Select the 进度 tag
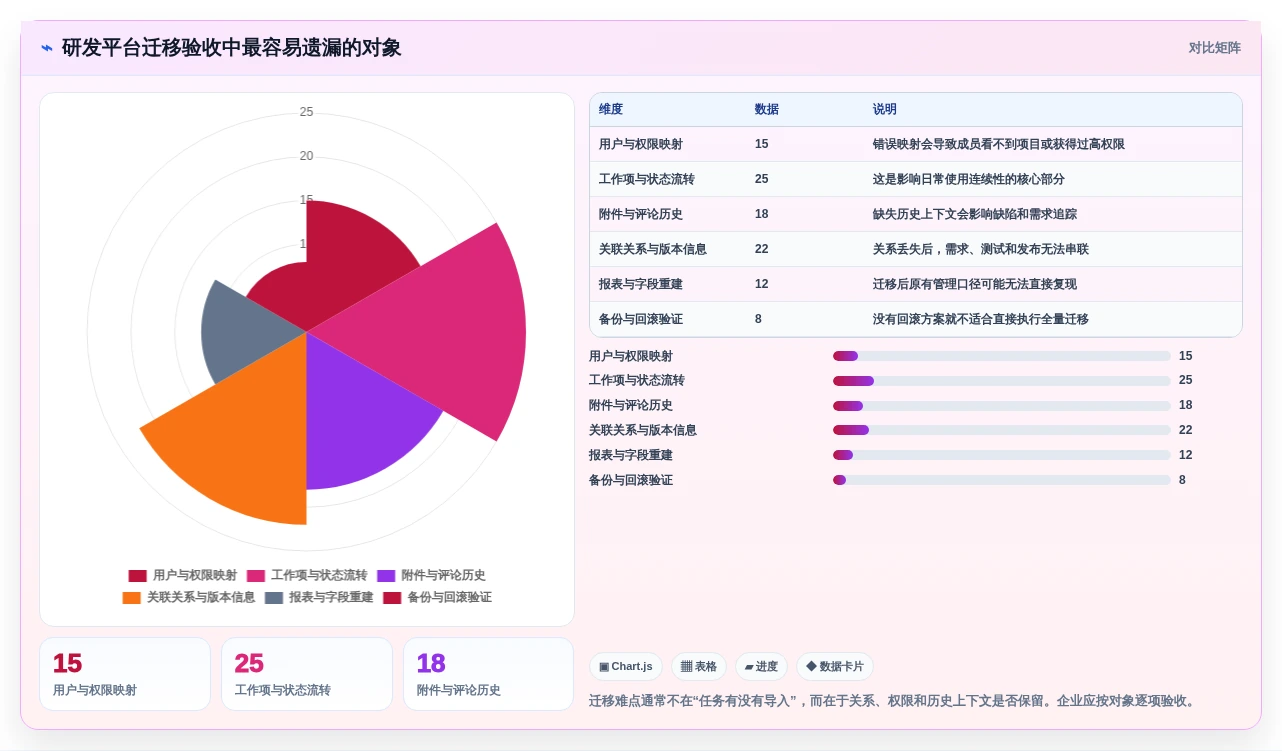Image resolution: width=1282 pixels, height=751 pixels. pos(761,667)
